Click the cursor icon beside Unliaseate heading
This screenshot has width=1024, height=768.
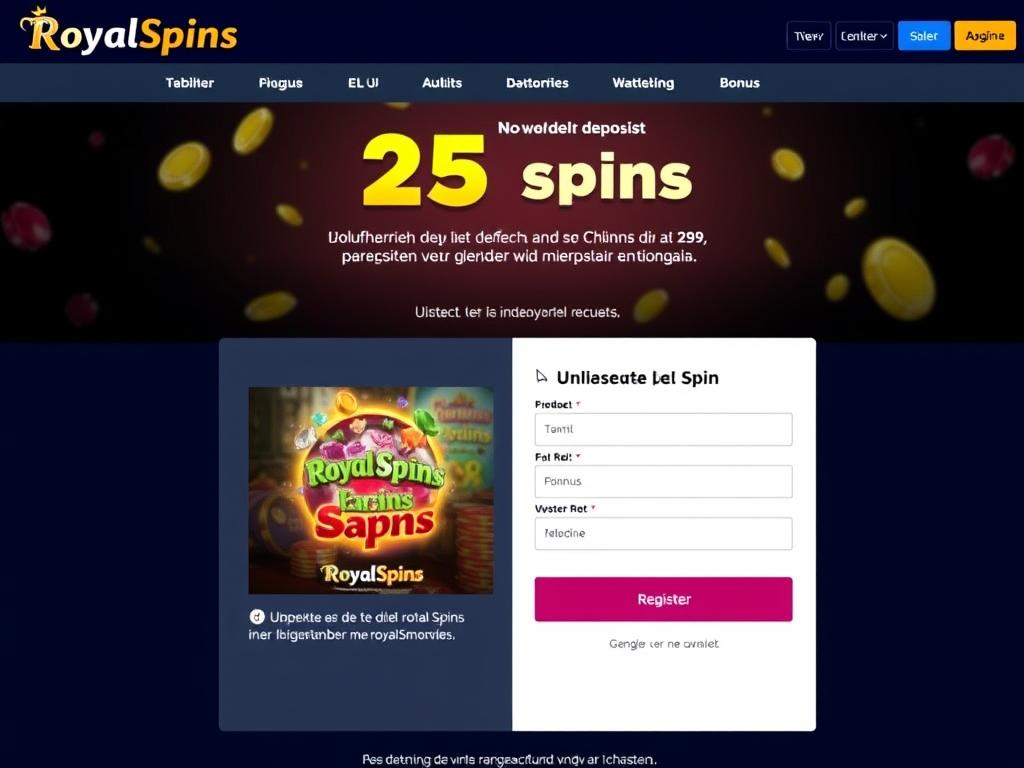541,376
